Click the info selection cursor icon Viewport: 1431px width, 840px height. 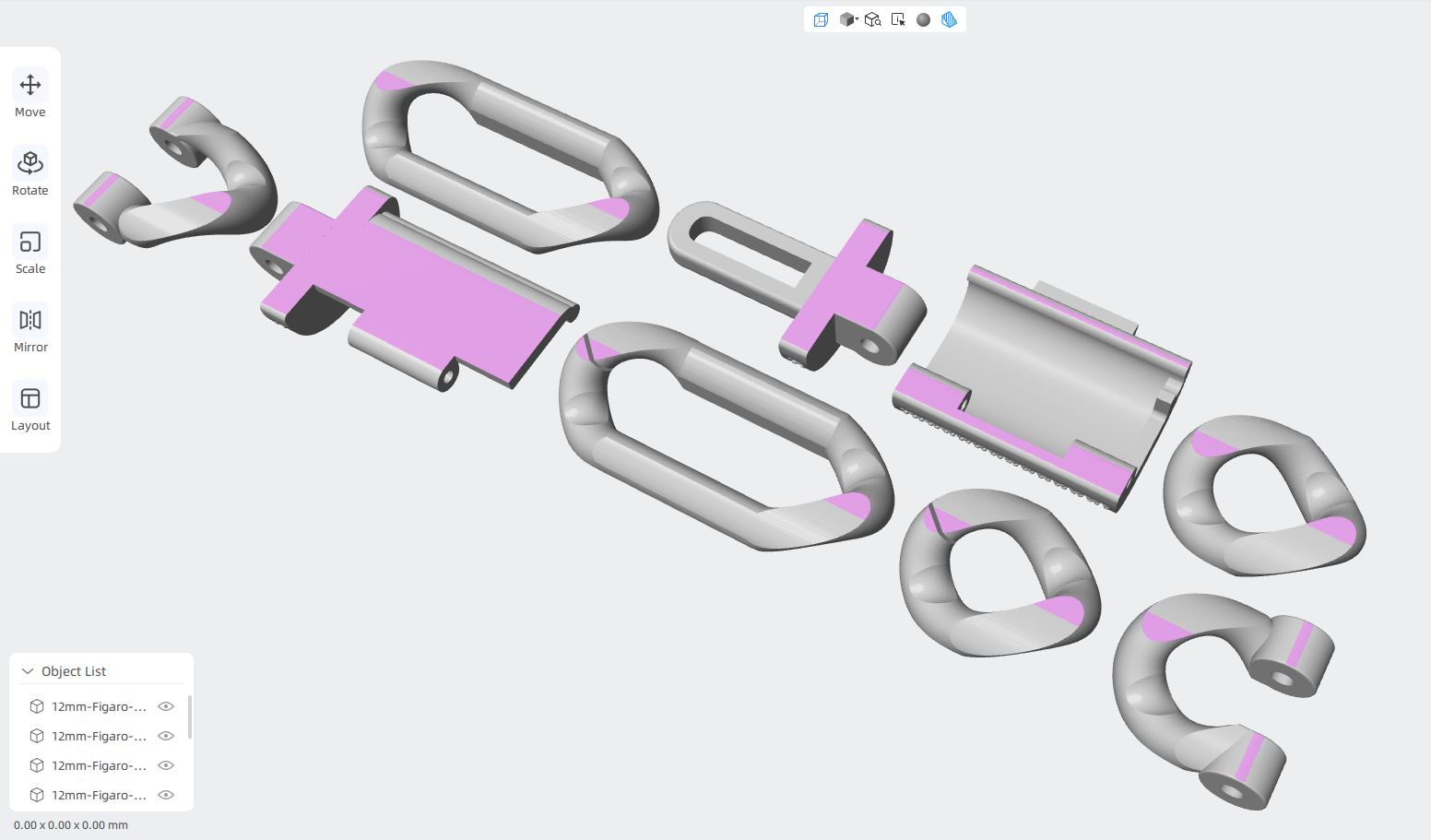(898, 19)
